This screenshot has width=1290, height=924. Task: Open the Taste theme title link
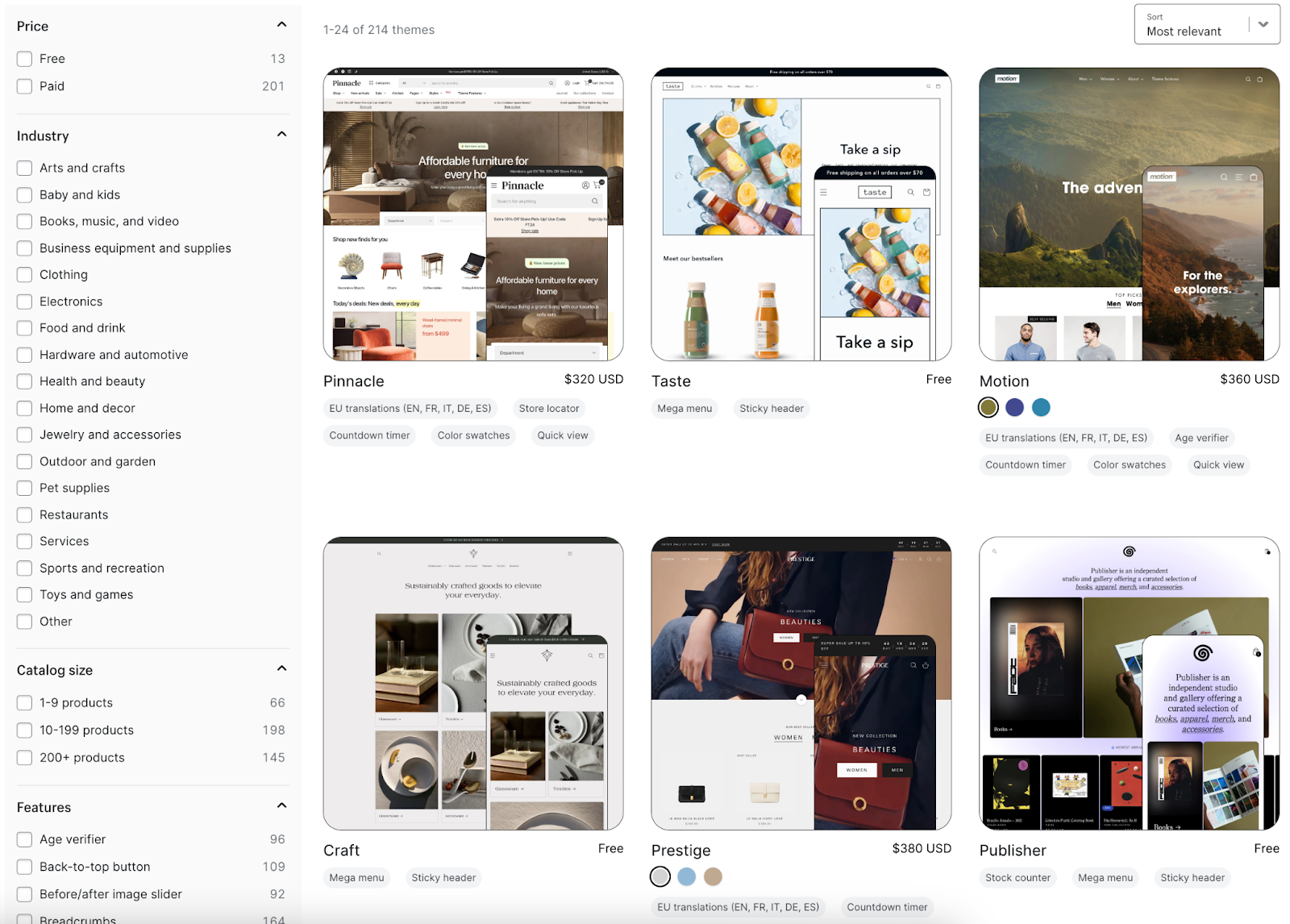coord(671,381)
